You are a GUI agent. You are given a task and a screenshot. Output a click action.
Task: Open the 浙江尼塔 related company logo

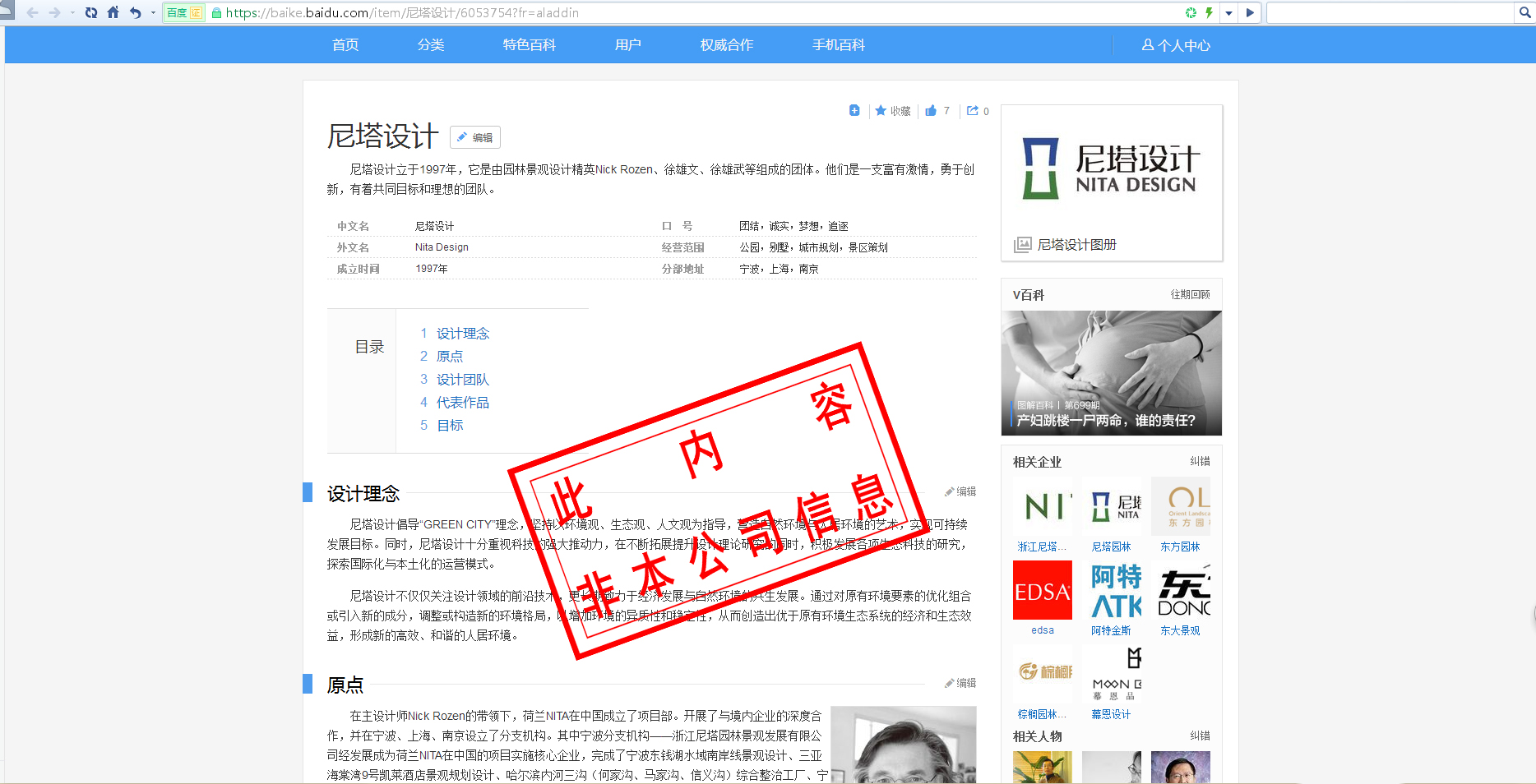coord(1042,506)
